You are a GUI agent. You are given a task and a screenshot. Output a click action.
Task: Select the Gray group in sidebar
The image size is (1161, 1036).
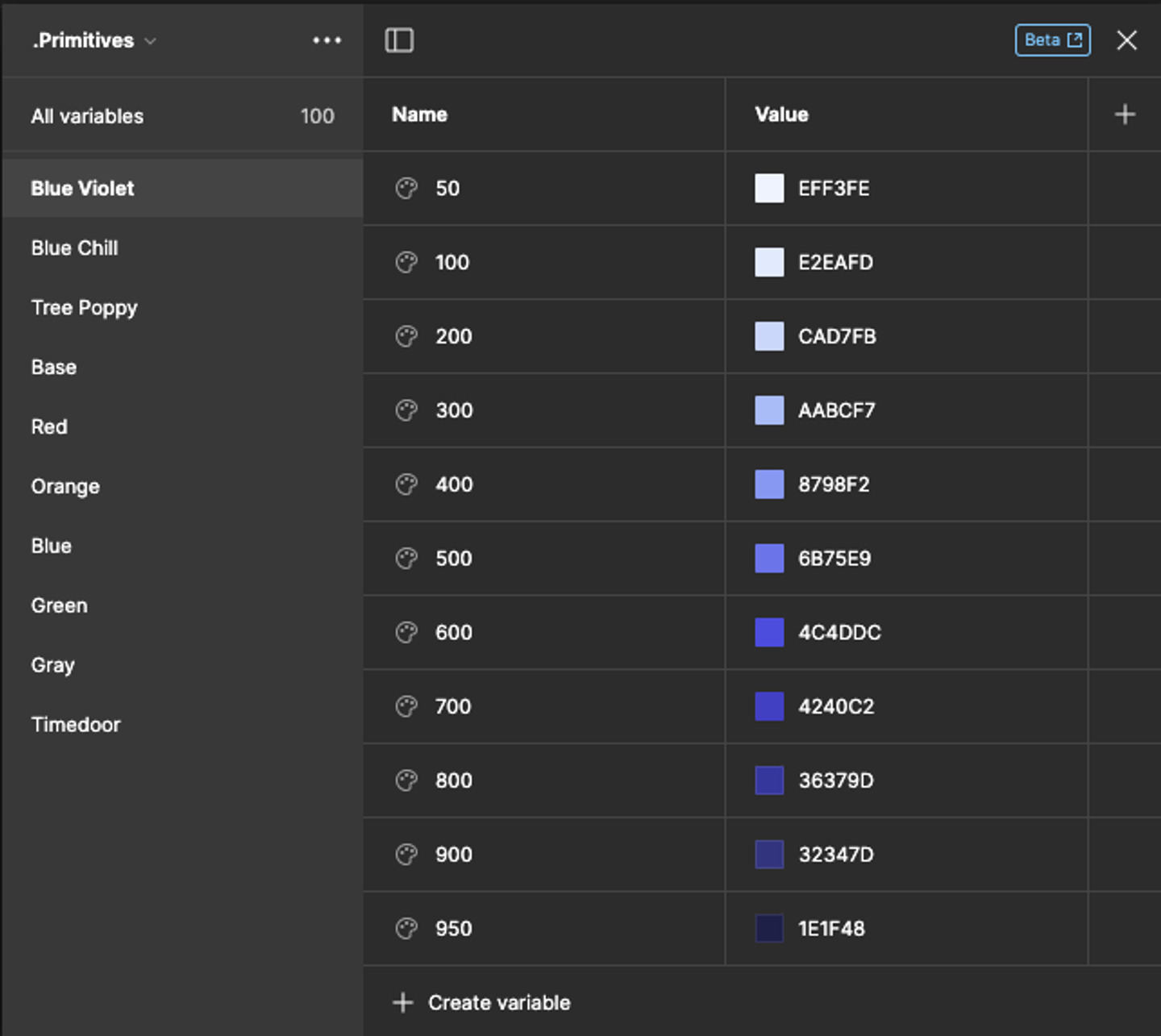(x=53, y=665)
